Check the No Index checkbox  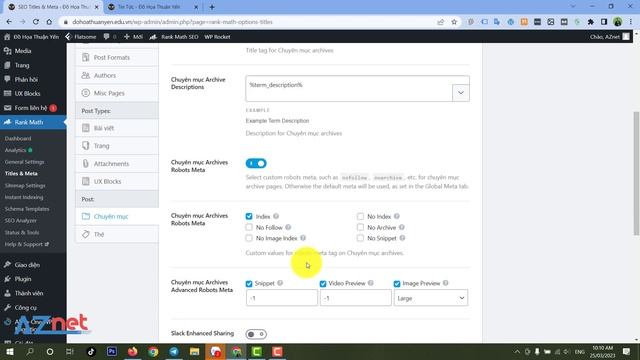(x=360, y=216)
